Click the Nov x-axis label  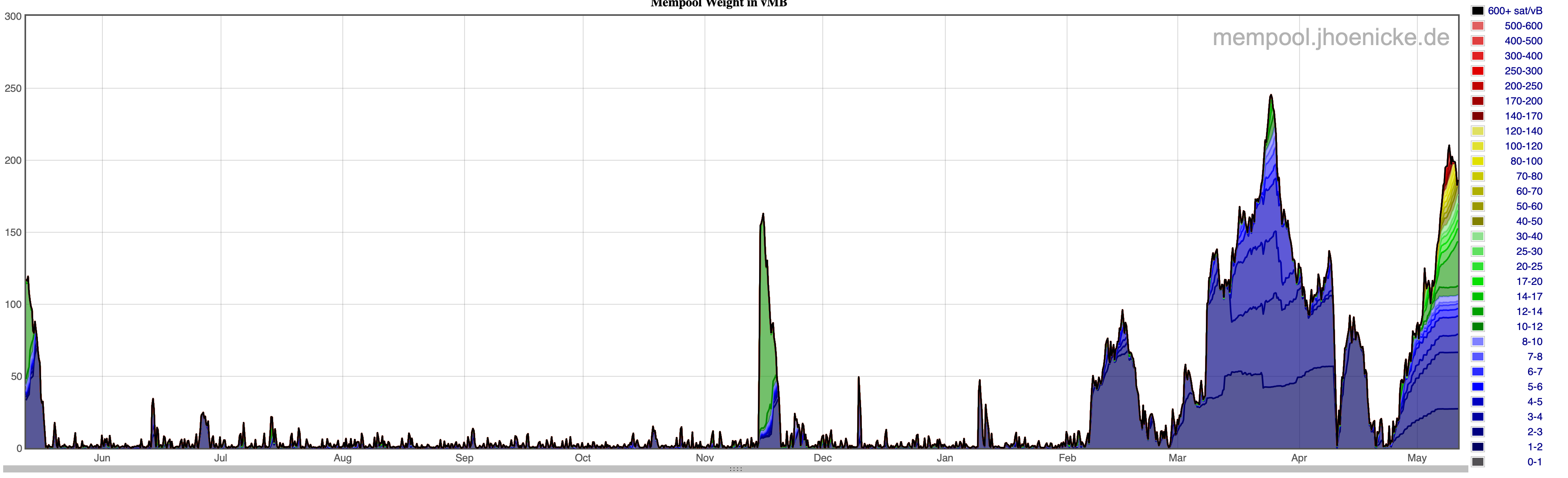pyautogui.click(x=705, y=458)
